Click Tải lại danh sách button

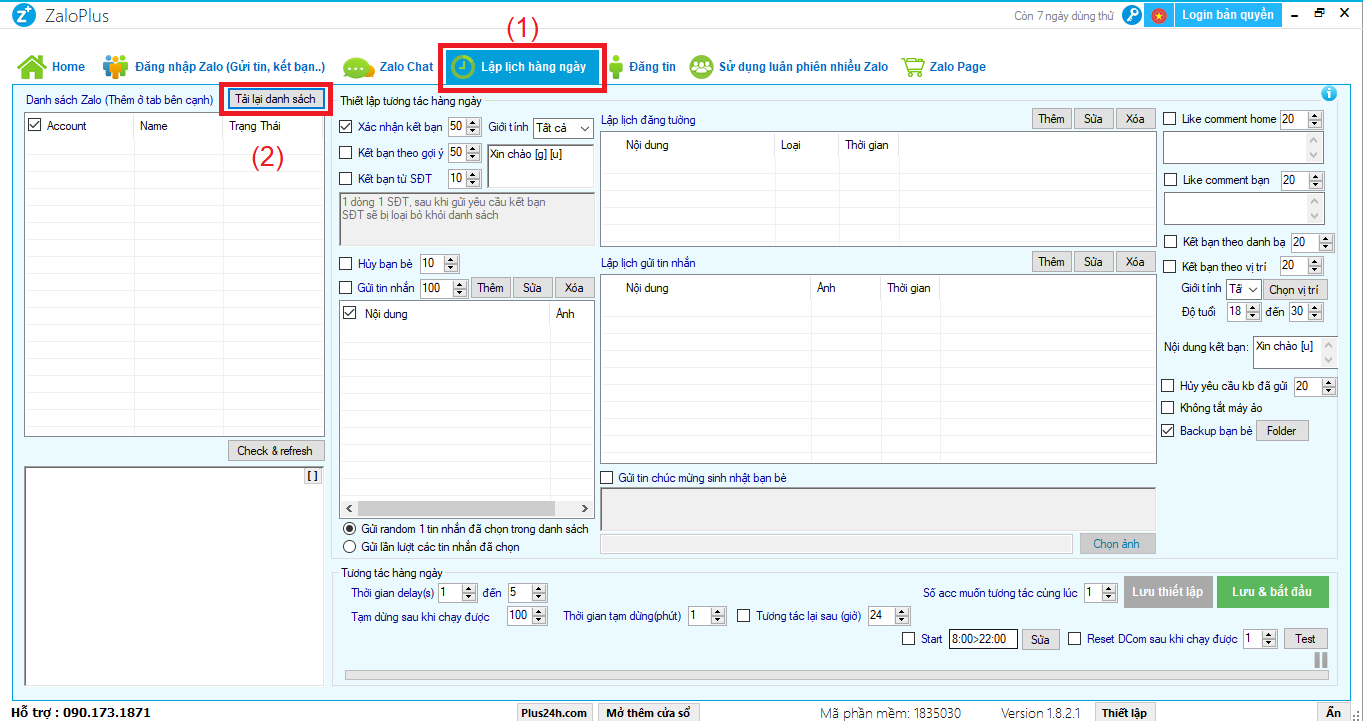point(275,99)
